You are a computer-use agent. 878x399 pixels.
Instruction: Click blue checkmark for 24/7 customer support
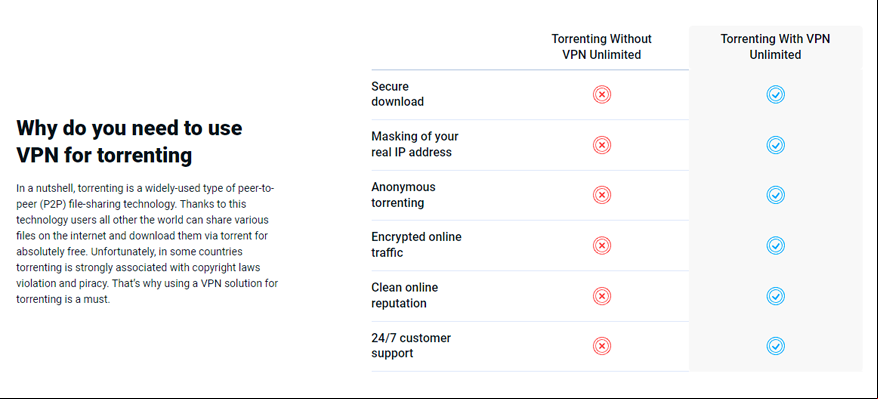click(x=776, y=346)
